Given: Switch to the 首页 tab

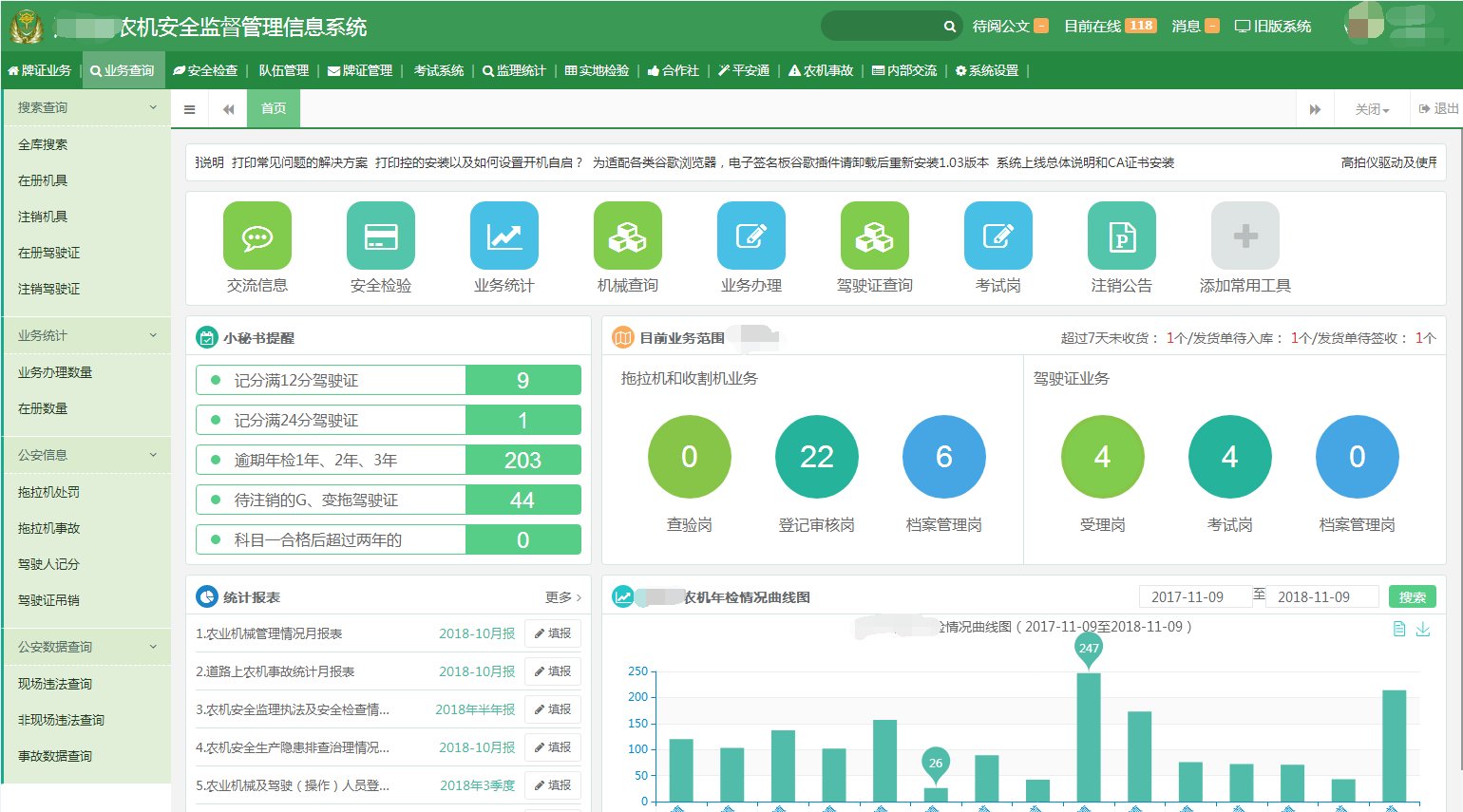Looking at the screenshot, I should click(x=274, y=108).
